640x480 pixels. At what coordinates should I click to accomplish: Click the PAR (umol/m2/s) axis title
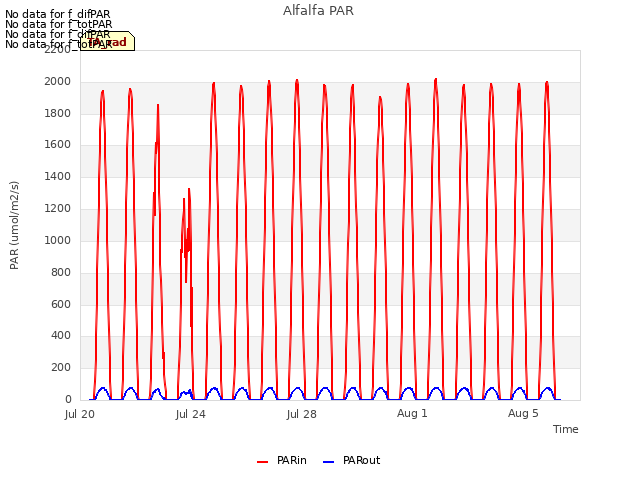[x=14, y=225]
